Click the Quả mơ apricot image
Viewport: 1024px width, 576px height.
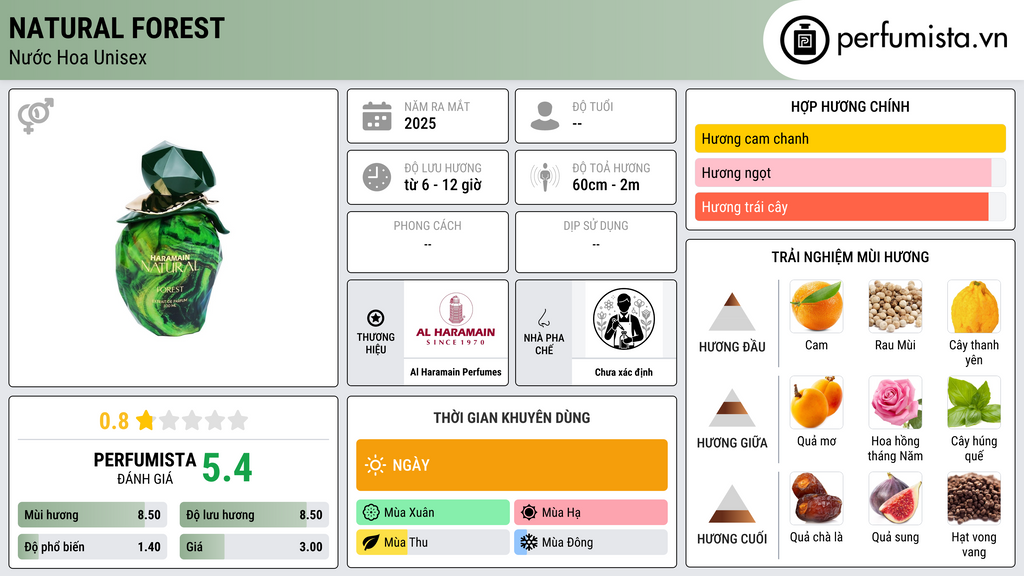click(x=816, y=402)
